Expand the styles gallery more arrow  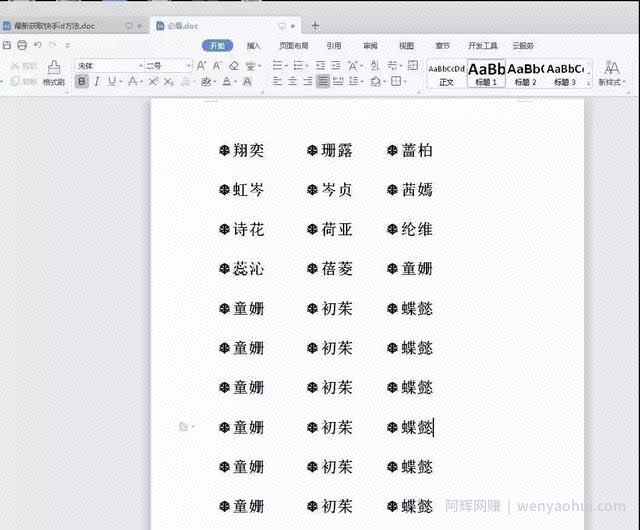click(x=589, y=83)
